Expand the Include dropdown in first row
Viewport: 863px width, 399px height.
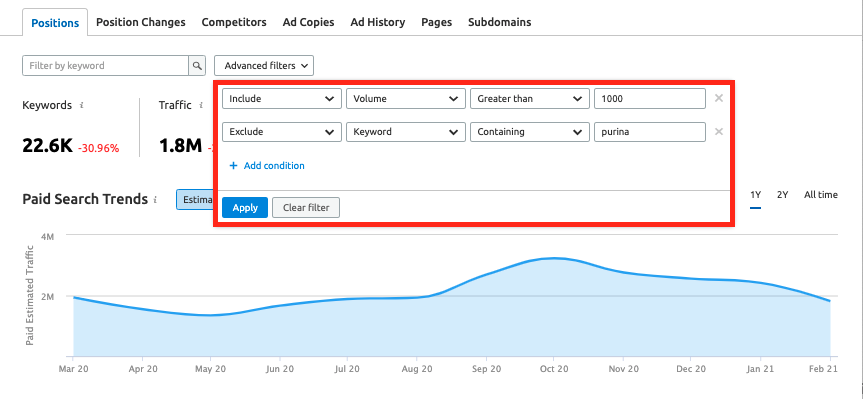282,99
